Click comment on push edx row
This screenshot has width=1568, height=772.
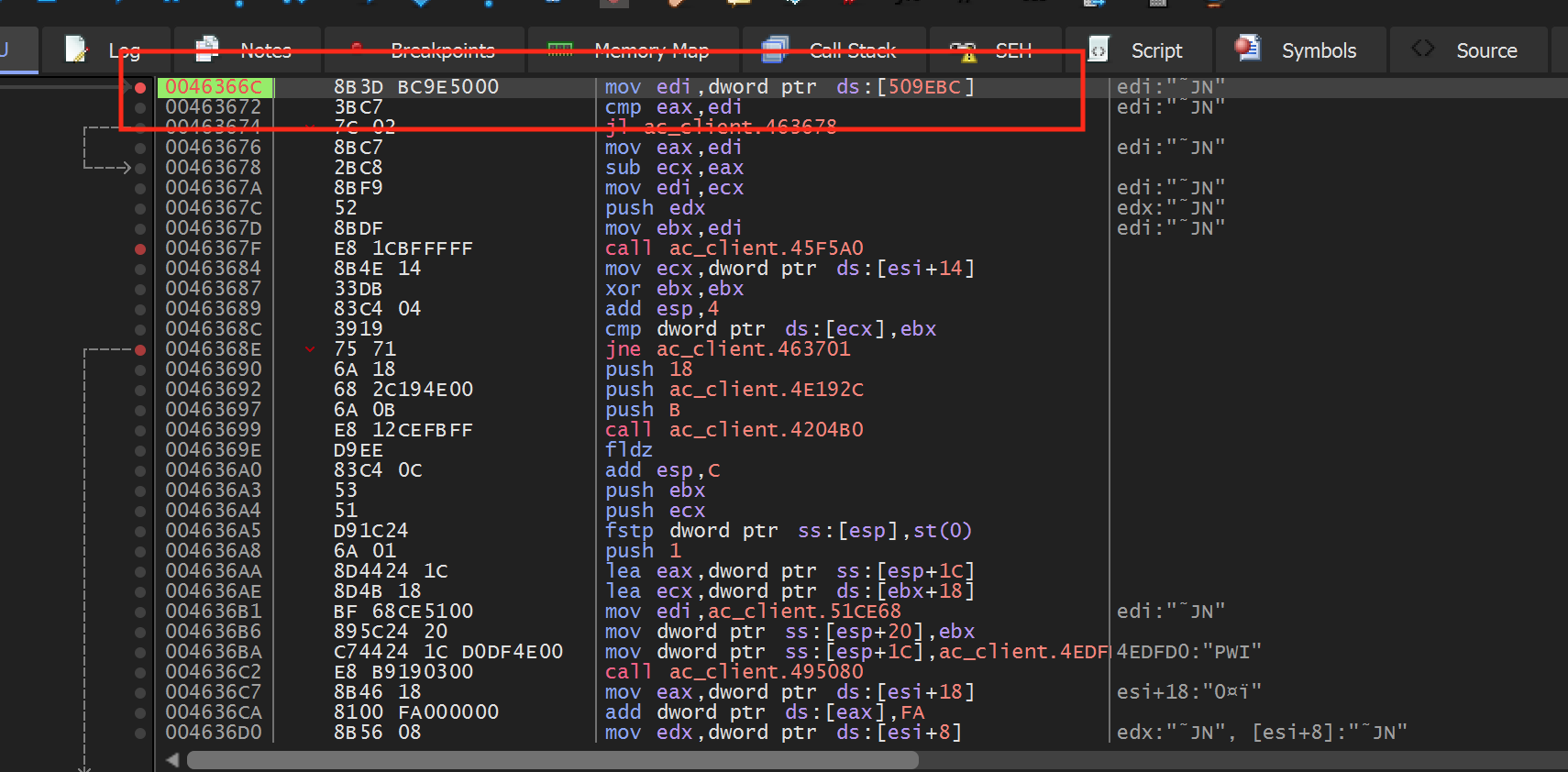pos(1171,208)
